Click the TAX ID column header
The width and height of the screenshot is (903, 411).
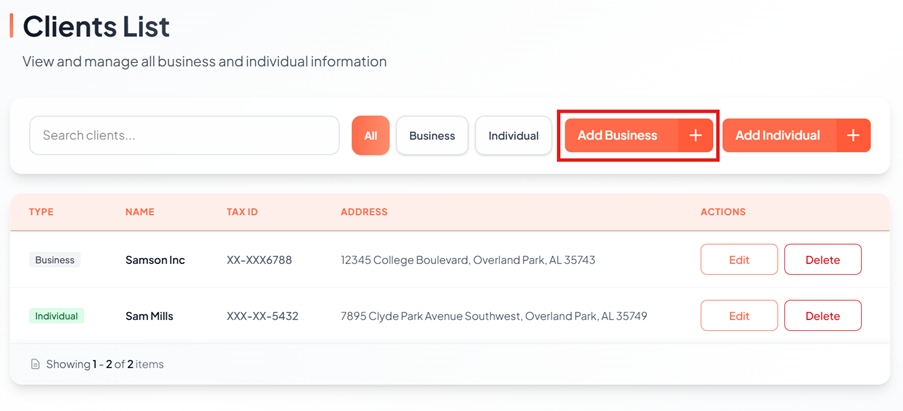(x=242, y=212)
